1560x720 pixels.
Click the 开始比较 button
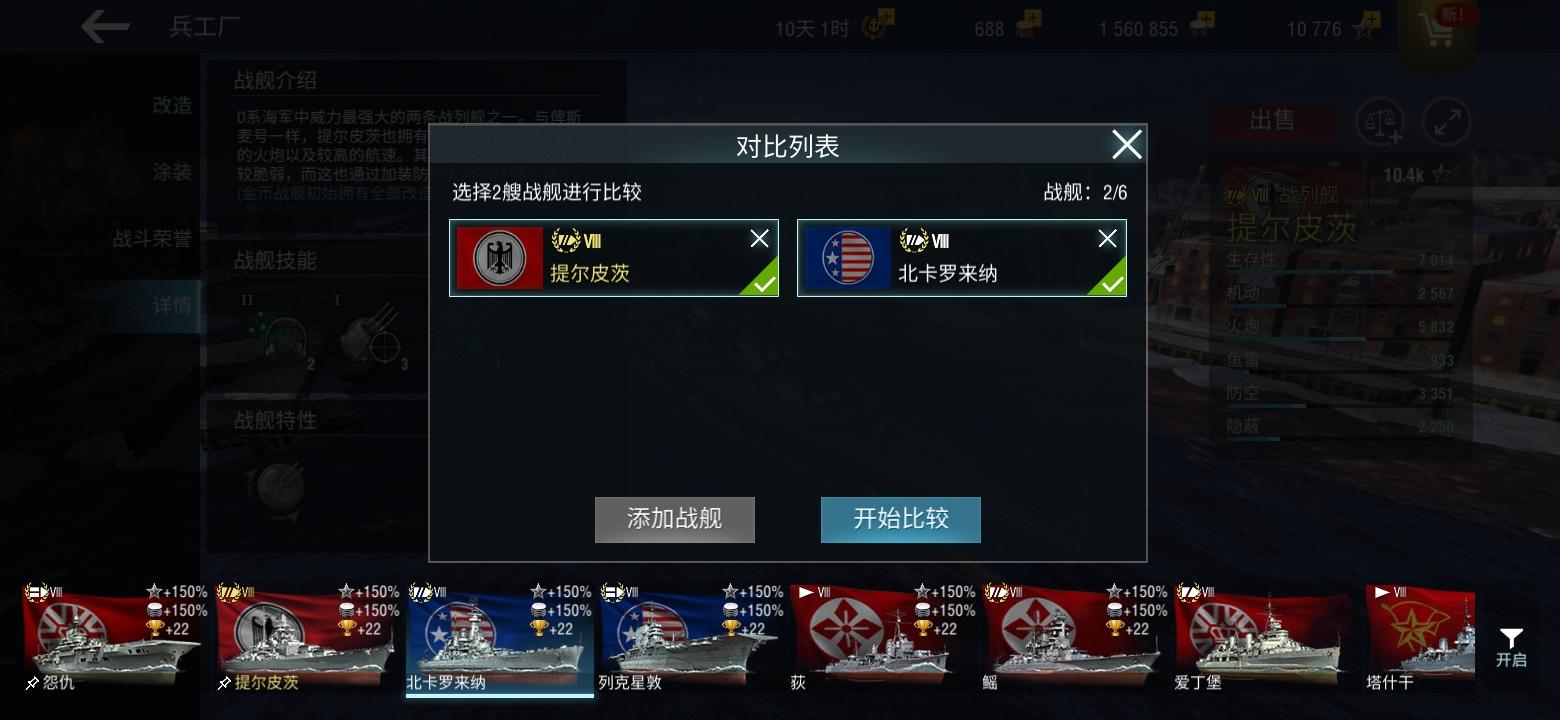pyautogui.click(x=901, y=520)
